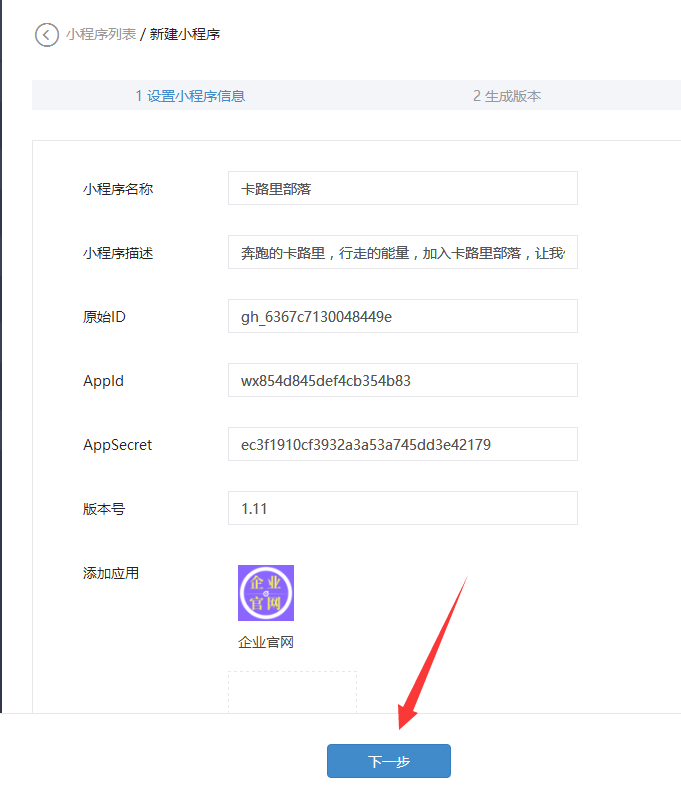This screenshot has height=785, width=681.
Task: Focus the AppId input field
Action: 403,380
